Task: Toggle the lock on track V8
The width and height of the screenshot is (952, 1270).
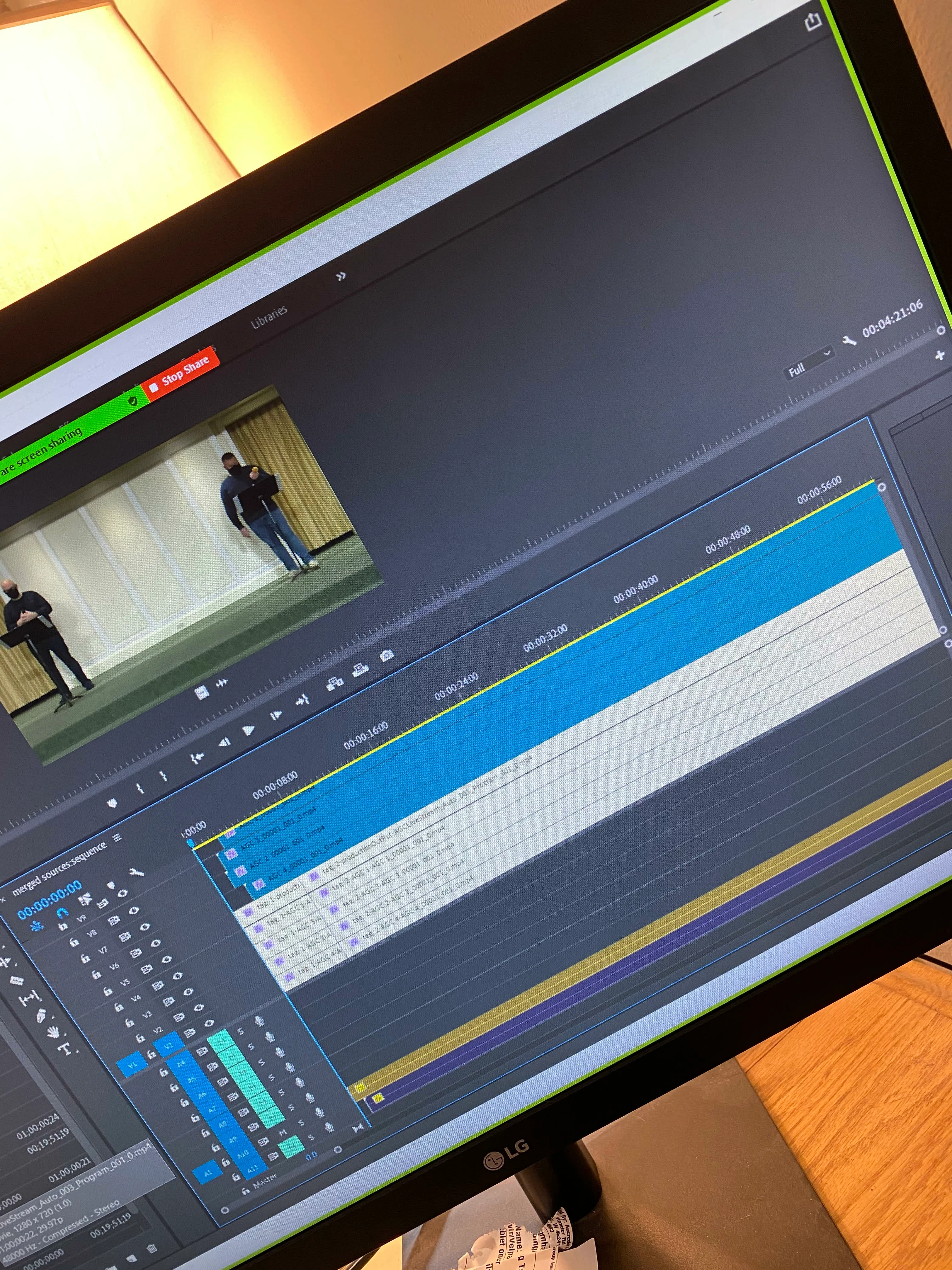Action: pyautogui.click(x=74, y=942)
